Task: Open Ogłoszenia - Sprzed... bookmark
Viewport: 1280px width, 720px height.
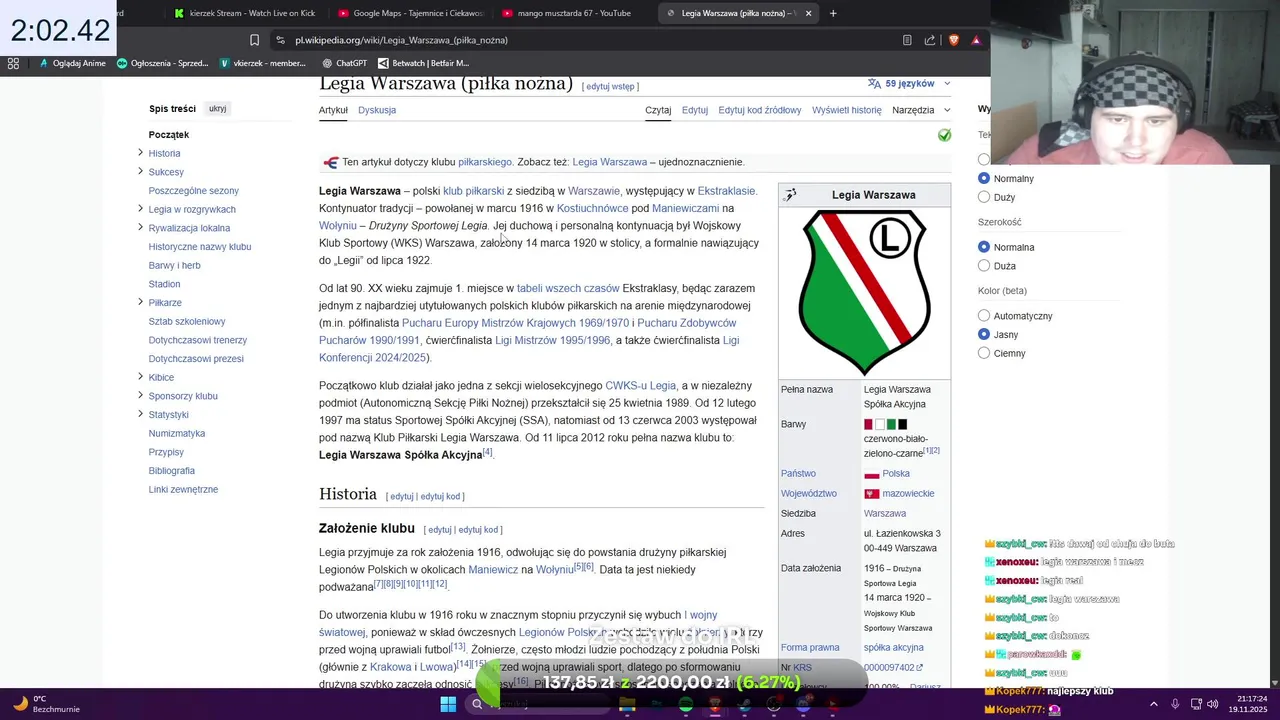Action: pos(162,63)
